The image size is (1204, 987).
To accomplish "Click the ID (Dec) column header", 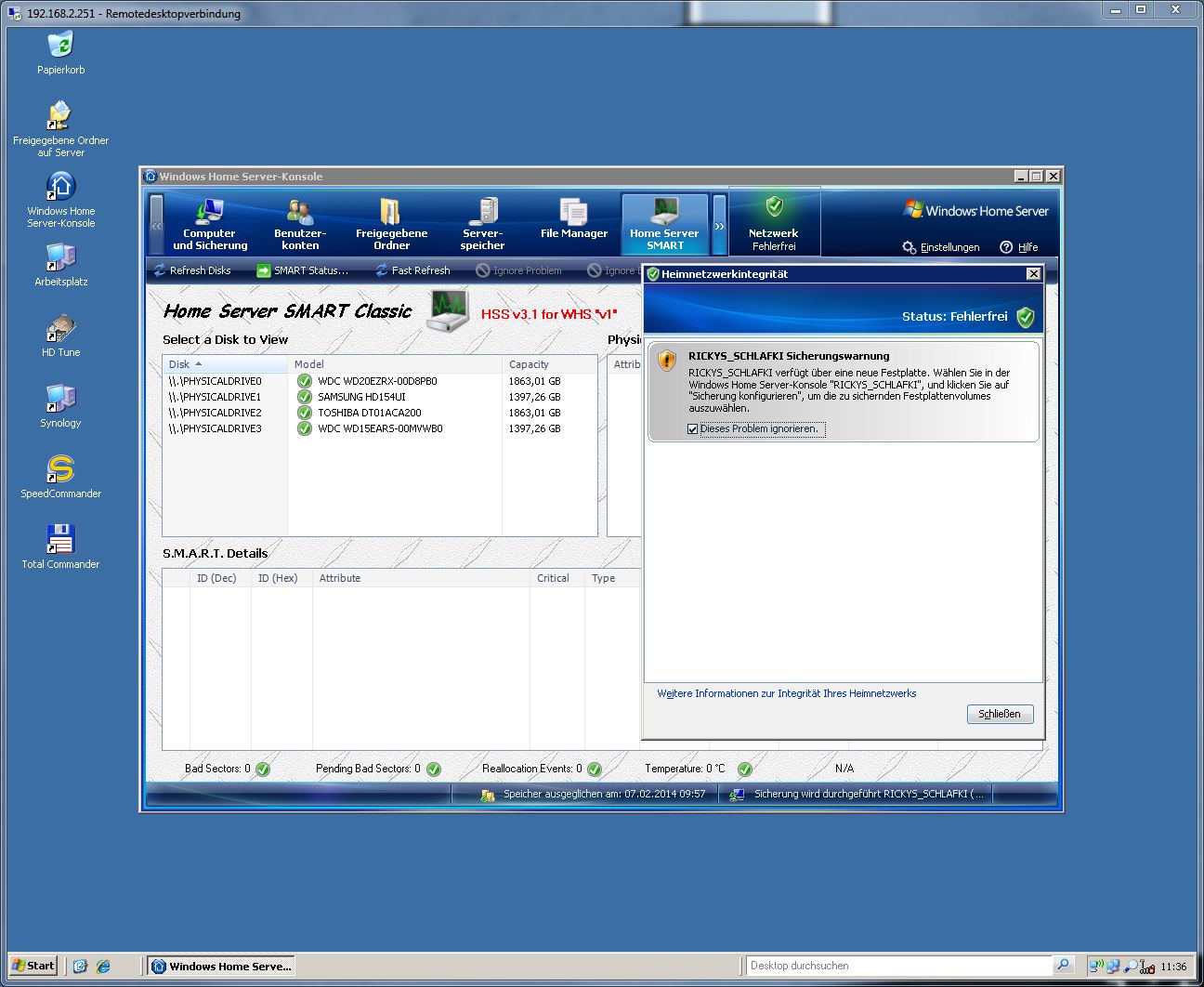I will [220, 578].
